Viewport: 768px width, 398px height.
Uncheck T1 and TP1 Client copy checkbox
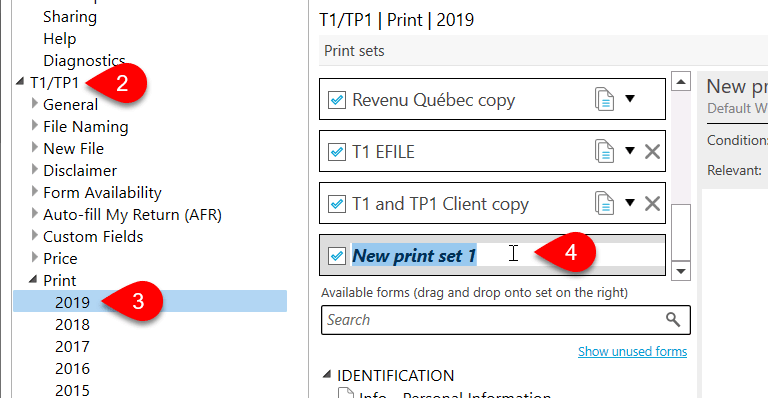(x=336, y=204)
